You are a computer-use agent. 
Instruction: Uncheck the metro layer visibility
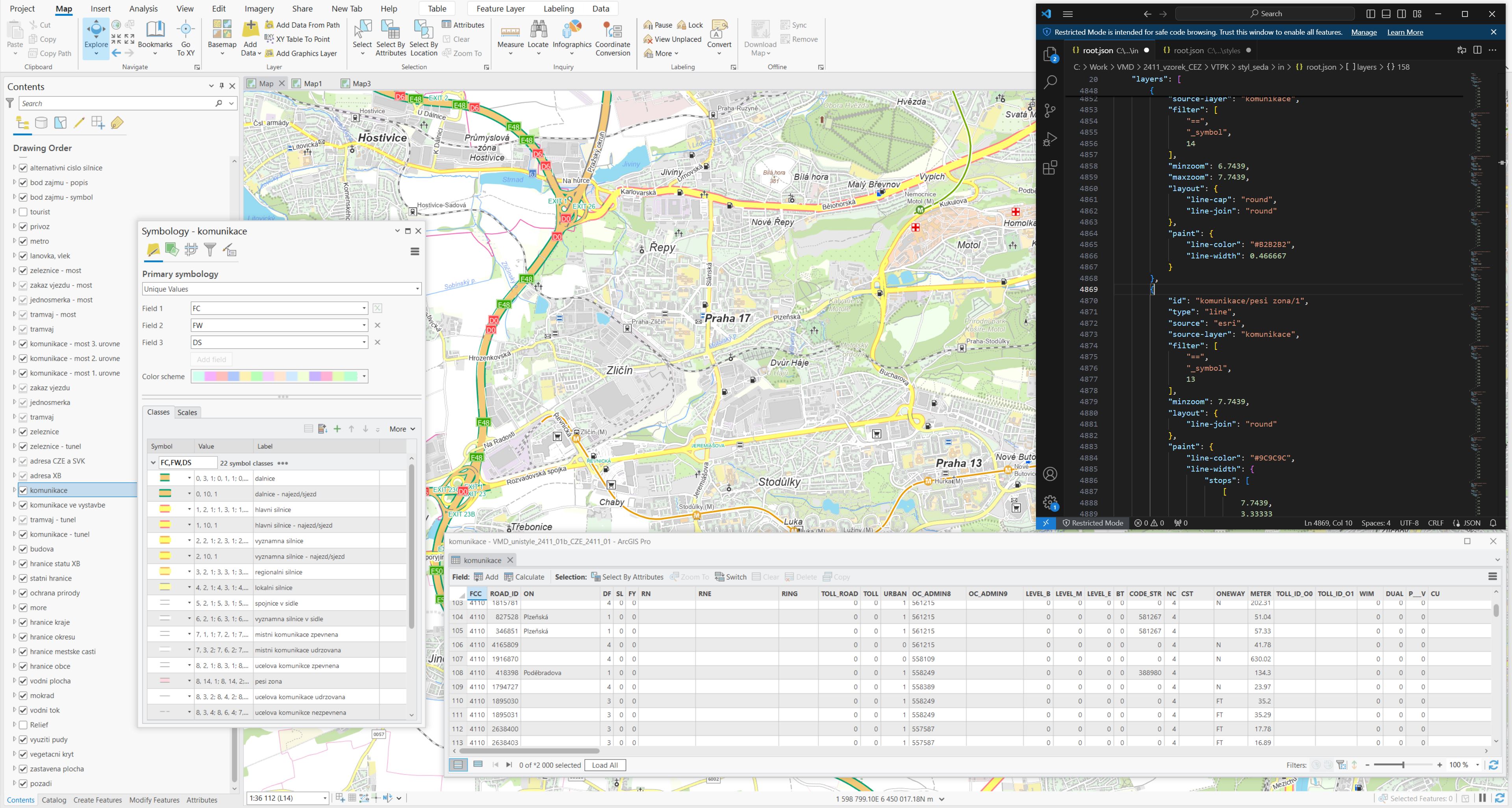(24, 241)
